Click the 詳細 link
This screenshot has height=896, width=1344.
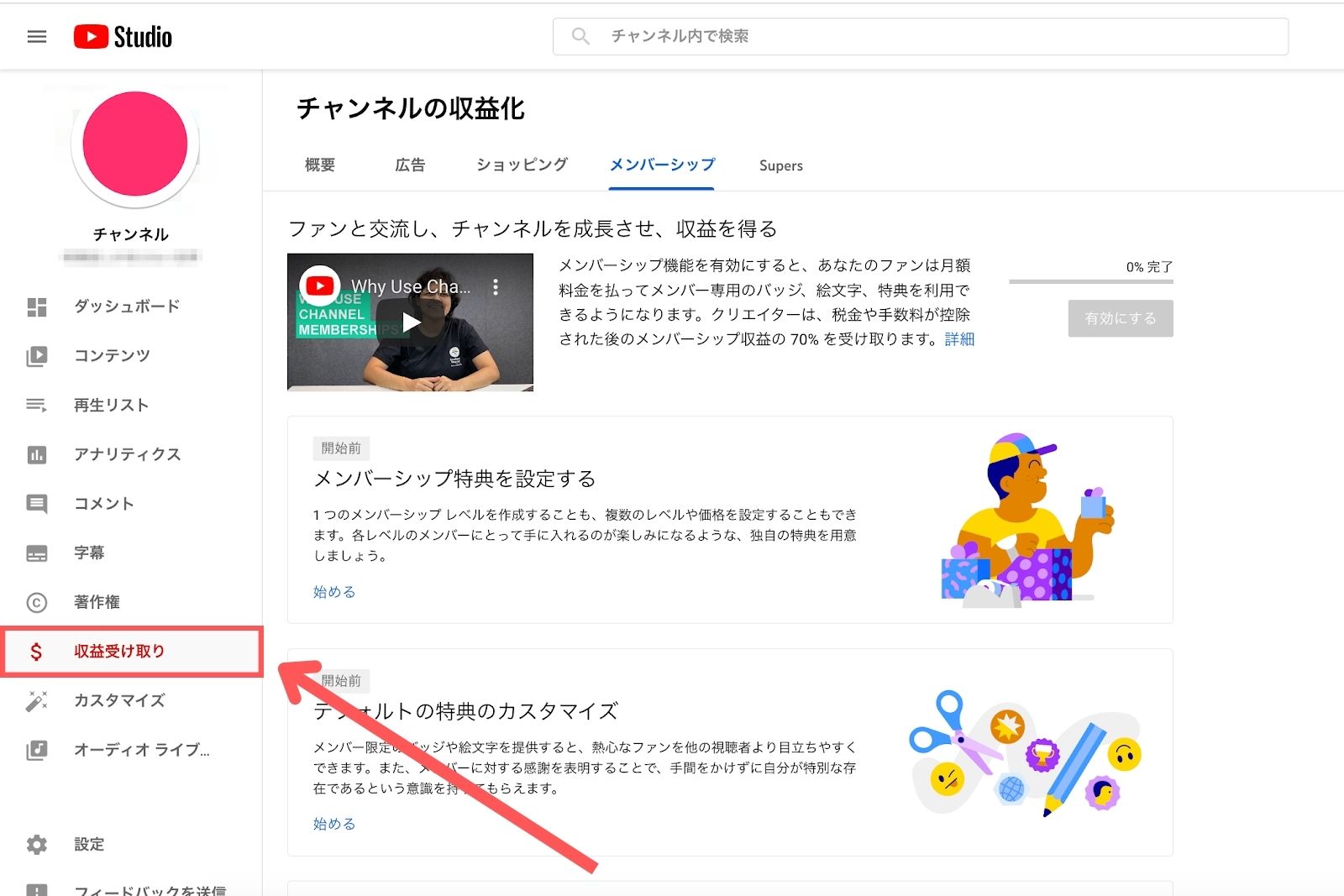[x=959, y=339]
